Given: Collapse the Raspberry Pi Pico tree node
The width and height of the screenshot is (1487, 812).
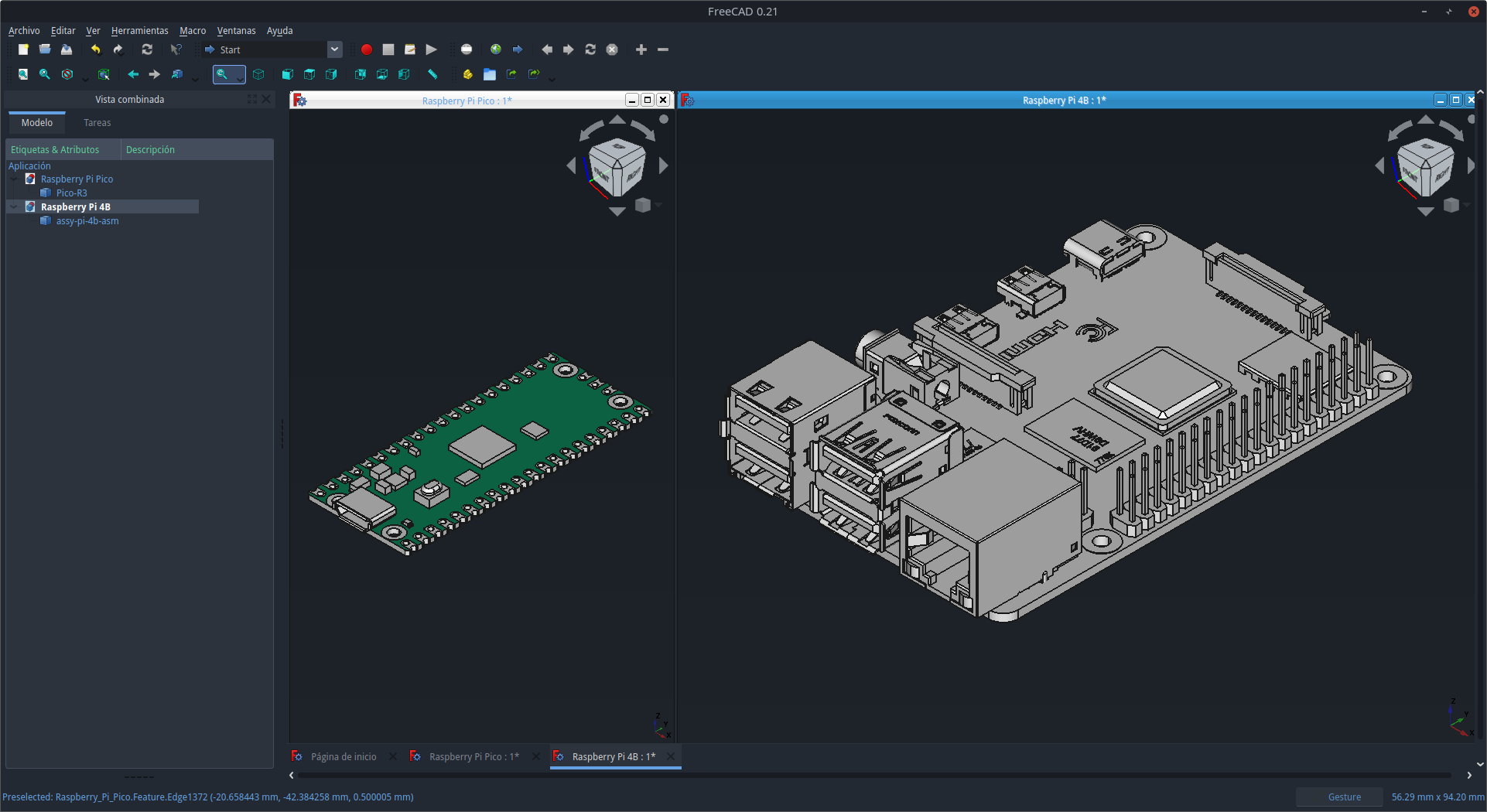Looking at the screenshot, I should pos(14,179).
